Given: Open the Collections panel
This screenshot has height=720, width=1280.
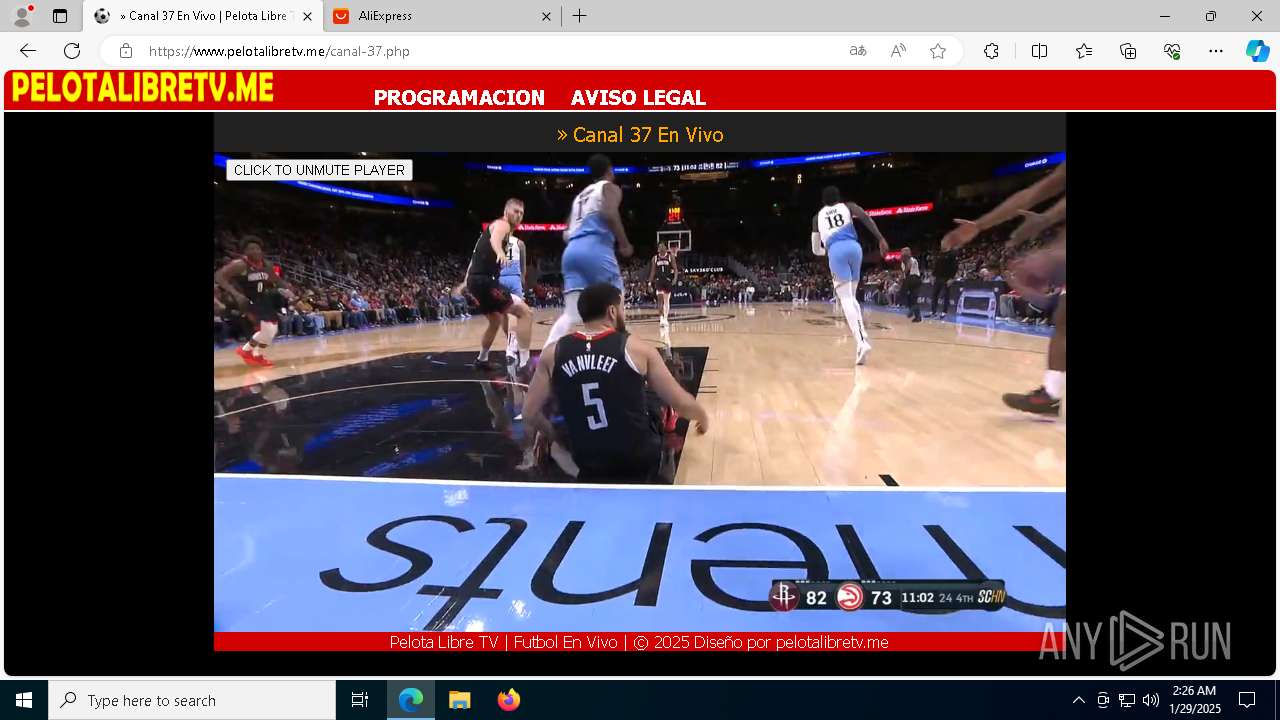Looking at the screenshot, I should 1128,51.
